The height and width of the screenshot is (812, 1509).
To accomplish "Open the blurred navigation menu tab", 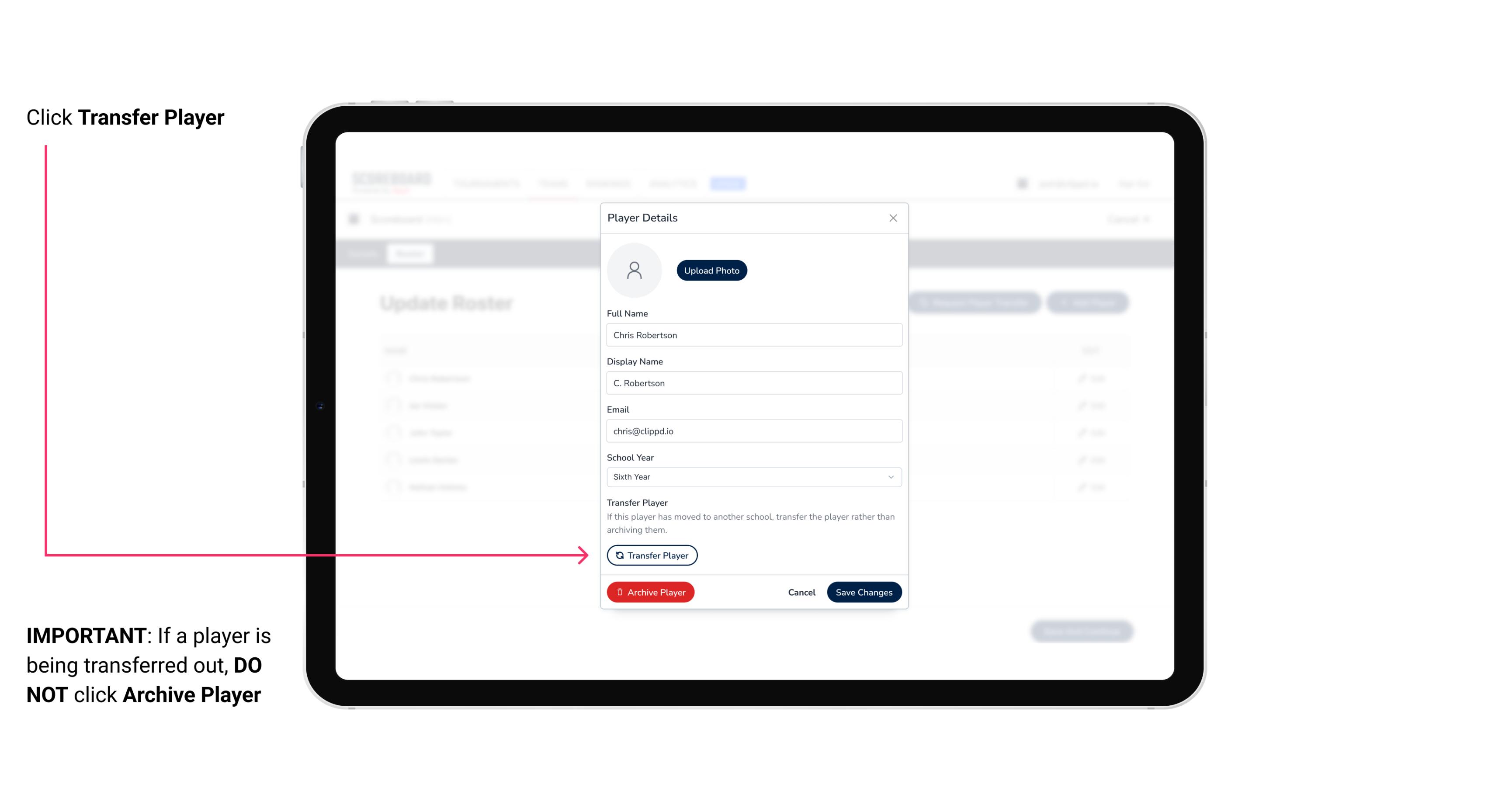I will point(729,183).
